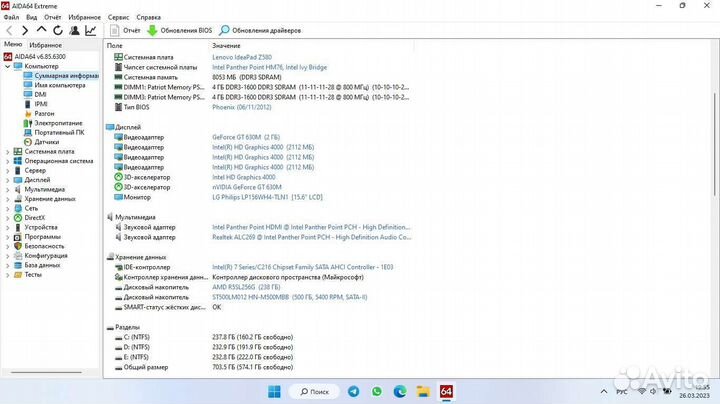Screen dimensions: 720x404
Task: Open the ST500LM012 HN-M500MBB drive link
Action: click(290, 297)
